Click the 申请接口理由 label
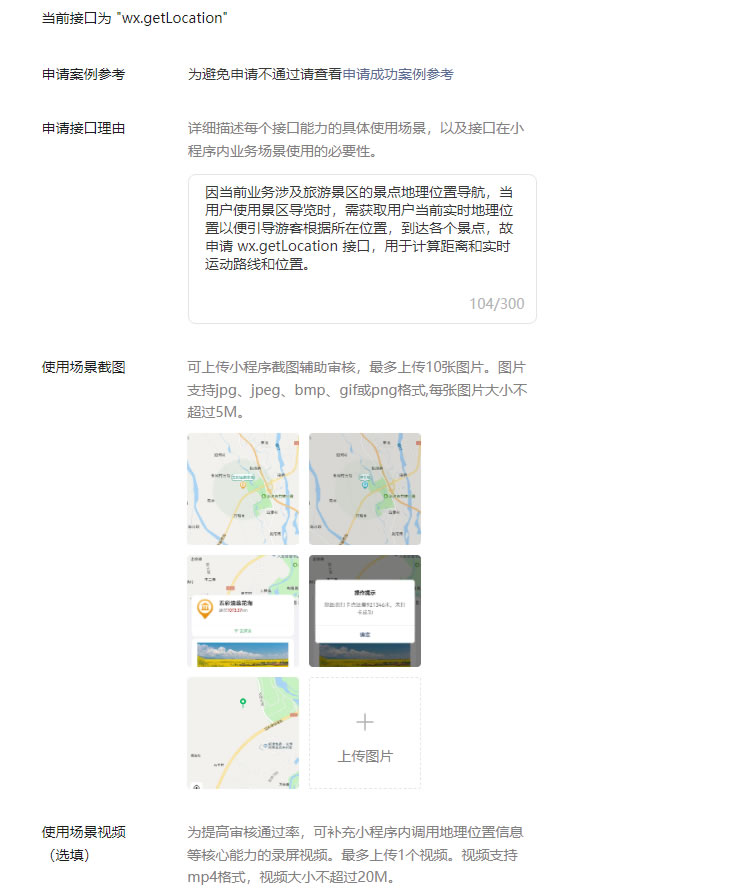735x891 pixels. (84, 128)
